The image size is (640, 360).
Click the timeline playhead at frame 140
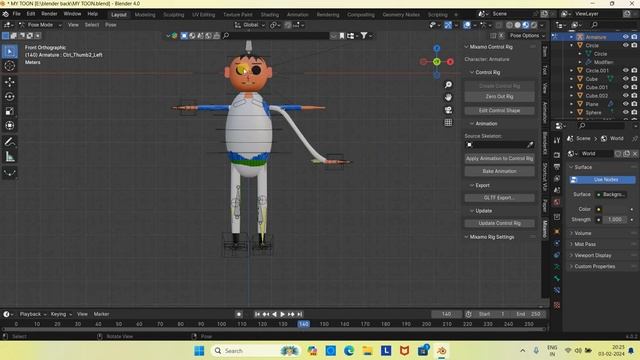[304, 324]
